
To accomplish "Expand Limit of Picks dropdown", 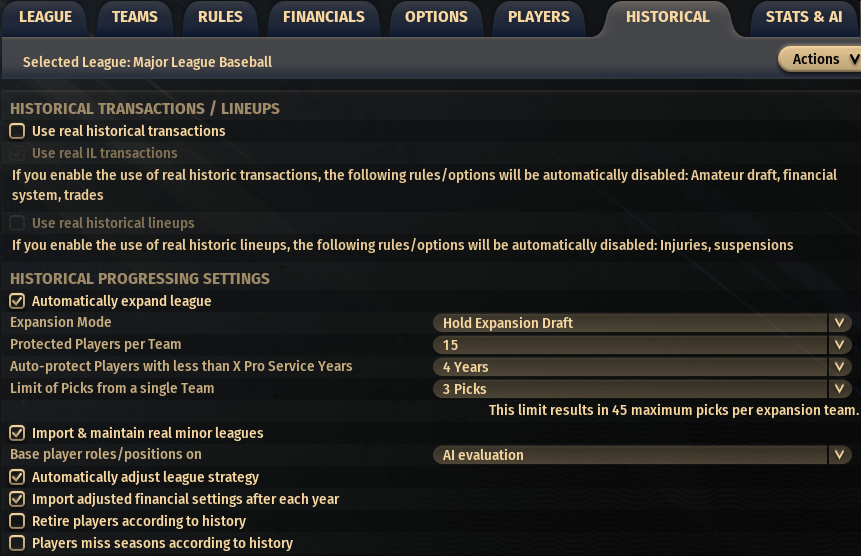I will click(641, 389).
